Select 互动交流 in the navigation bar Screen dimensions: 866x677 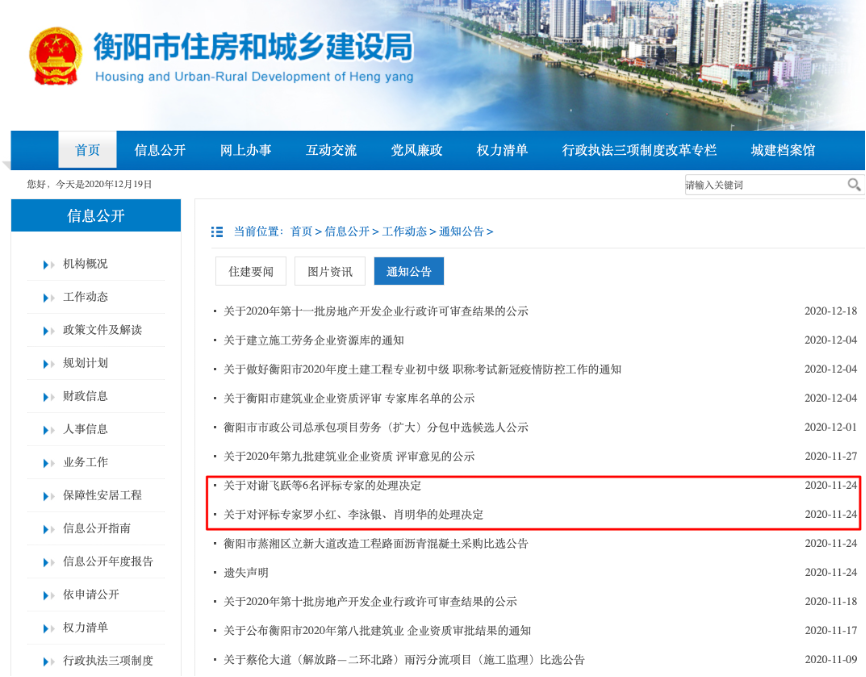coord(331,150)
